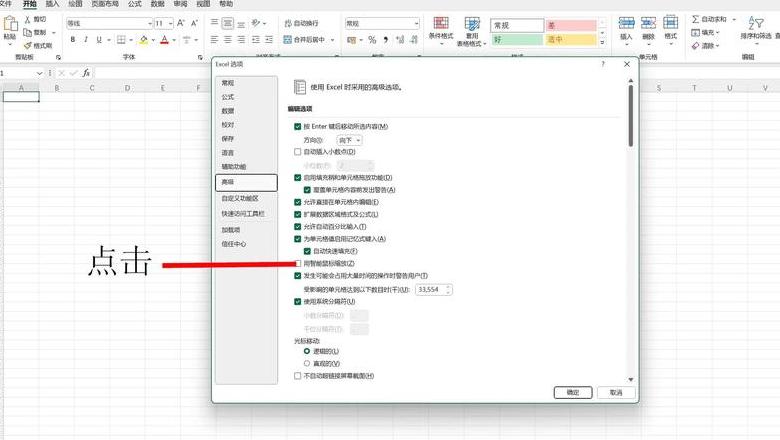Uncheck use system separators (使用系统分隔符) checkbox
780x440 pixels.
pos(297,301)
